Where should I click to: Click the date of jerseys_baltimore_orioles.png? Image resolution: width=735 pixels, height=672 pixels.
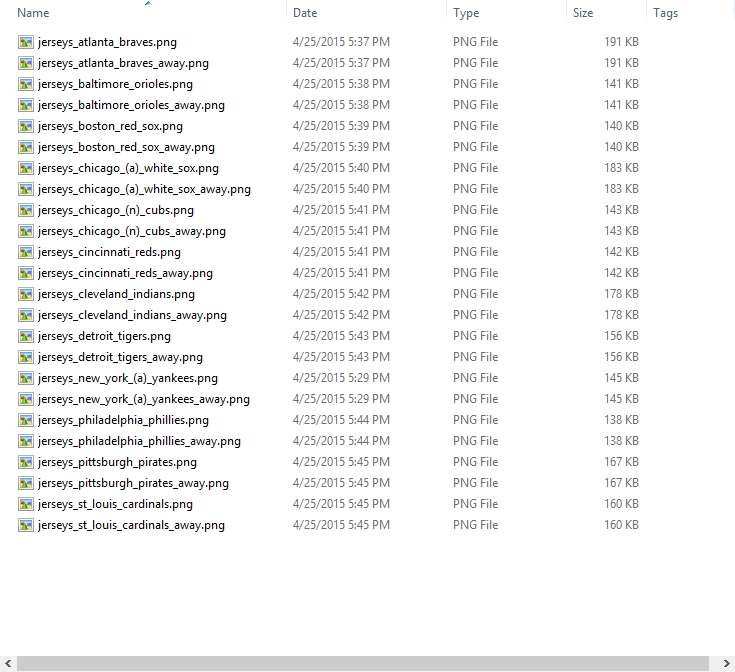pos(341,84)
